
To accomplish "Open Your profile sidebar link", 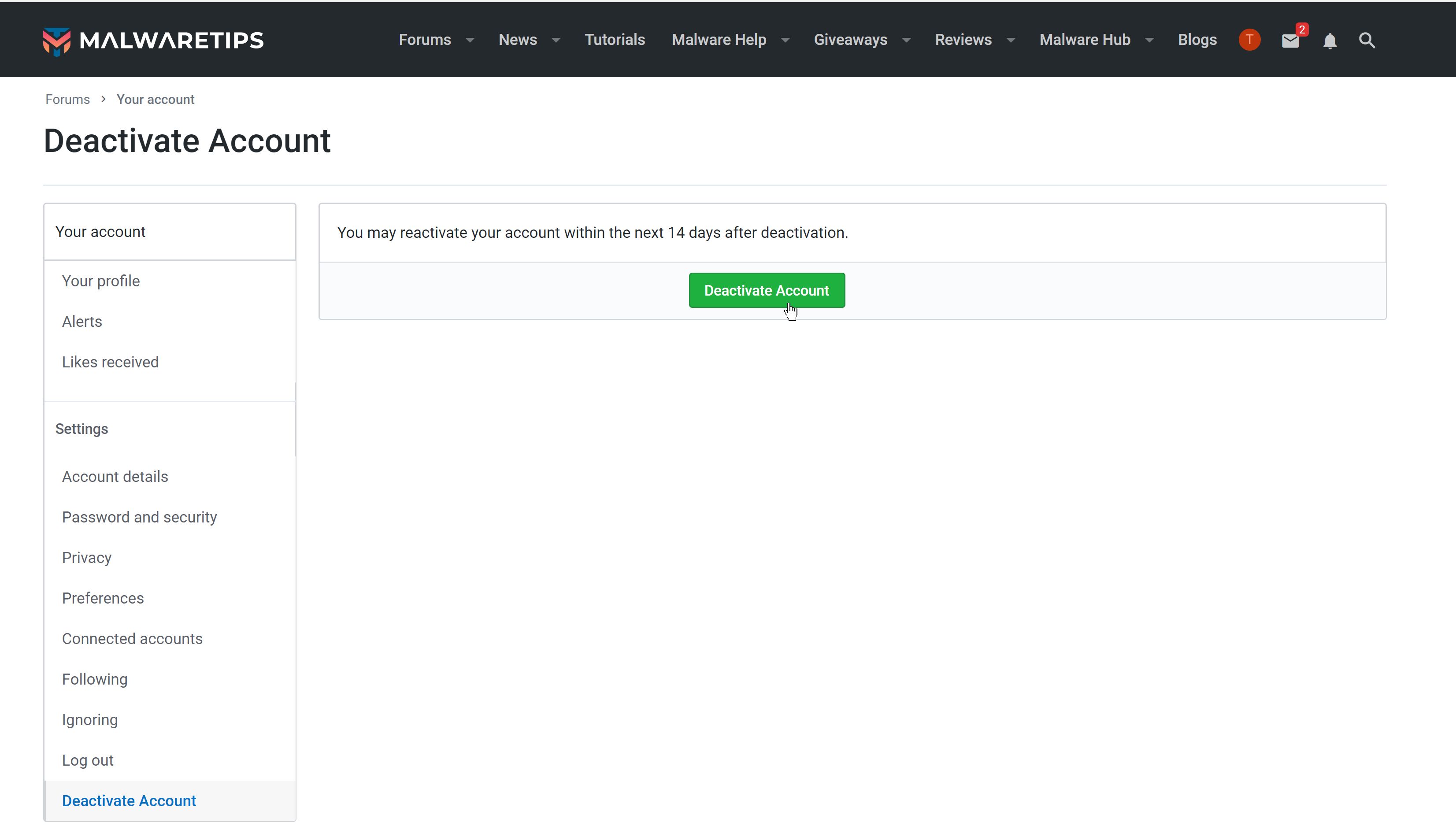I will coord(100,281).
